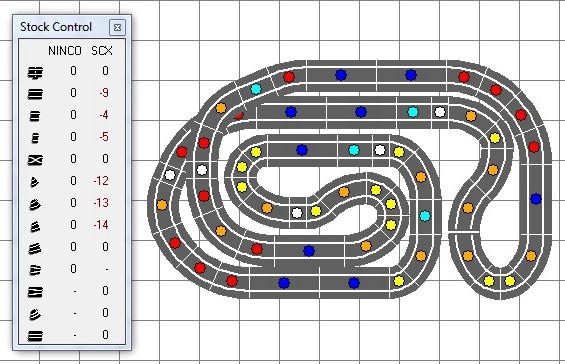The width and height of the screenshot is (565, 364).
Task: Select the track icon whose SCX value is a dash
Action: tap(35, 270)
